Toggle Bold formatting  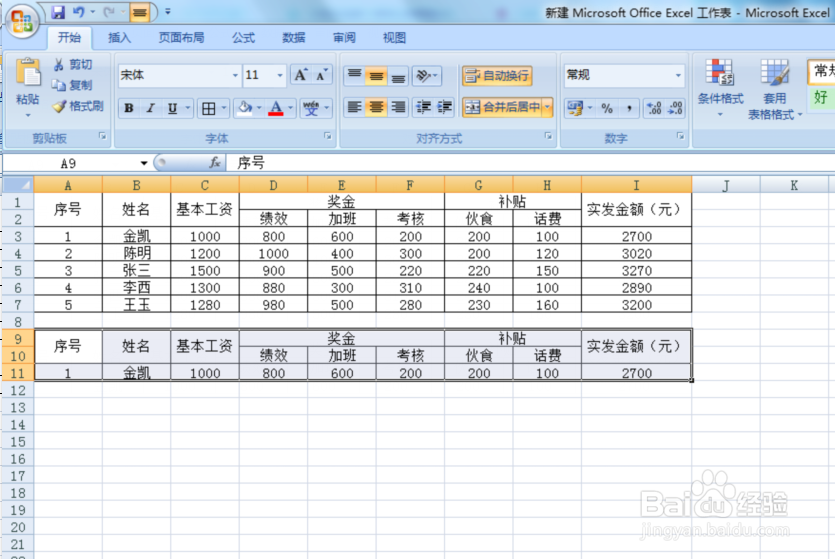[x=128, y=108]
